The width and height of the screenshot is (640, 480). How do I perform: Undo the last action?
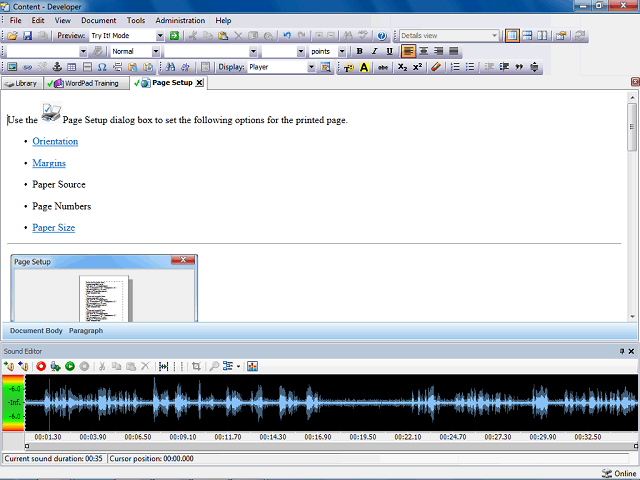(x=287, y=36)
